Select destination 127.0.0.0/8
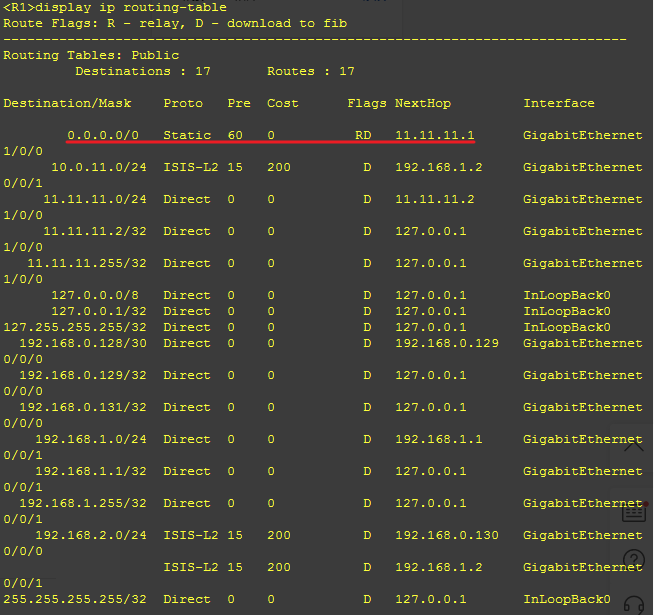Screen dimensions: 654x615 click(x=95, y=295)
